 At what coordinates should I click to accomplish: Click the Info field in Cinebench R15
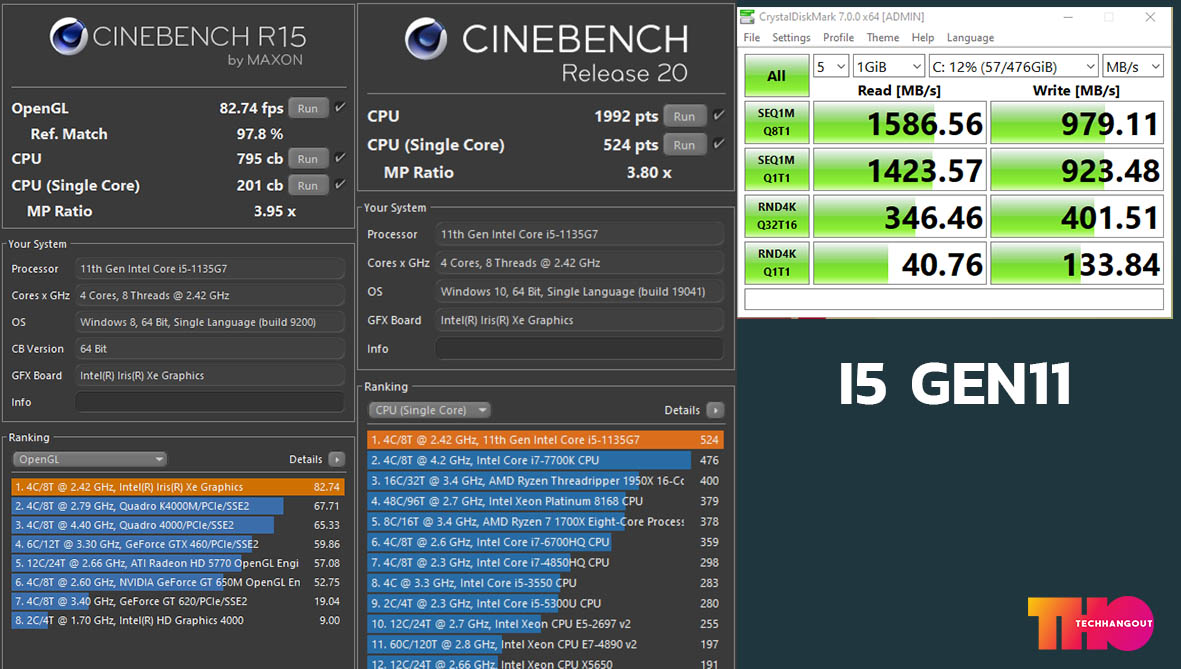click(x=210, y=402)
